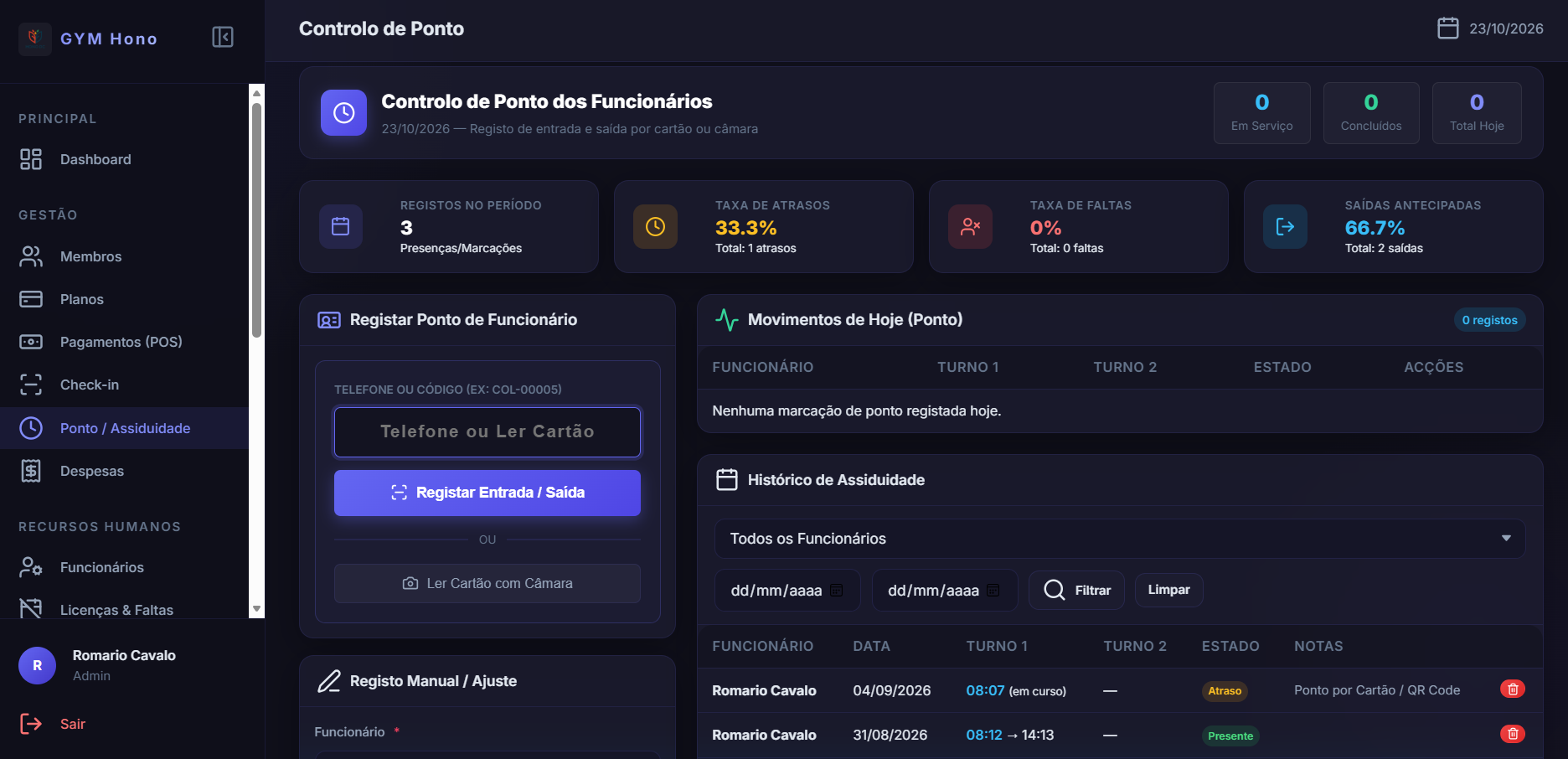Screen dimensions: 1568x759
Task: Open Dashboard from the sidebar
Action: point(124,159)
